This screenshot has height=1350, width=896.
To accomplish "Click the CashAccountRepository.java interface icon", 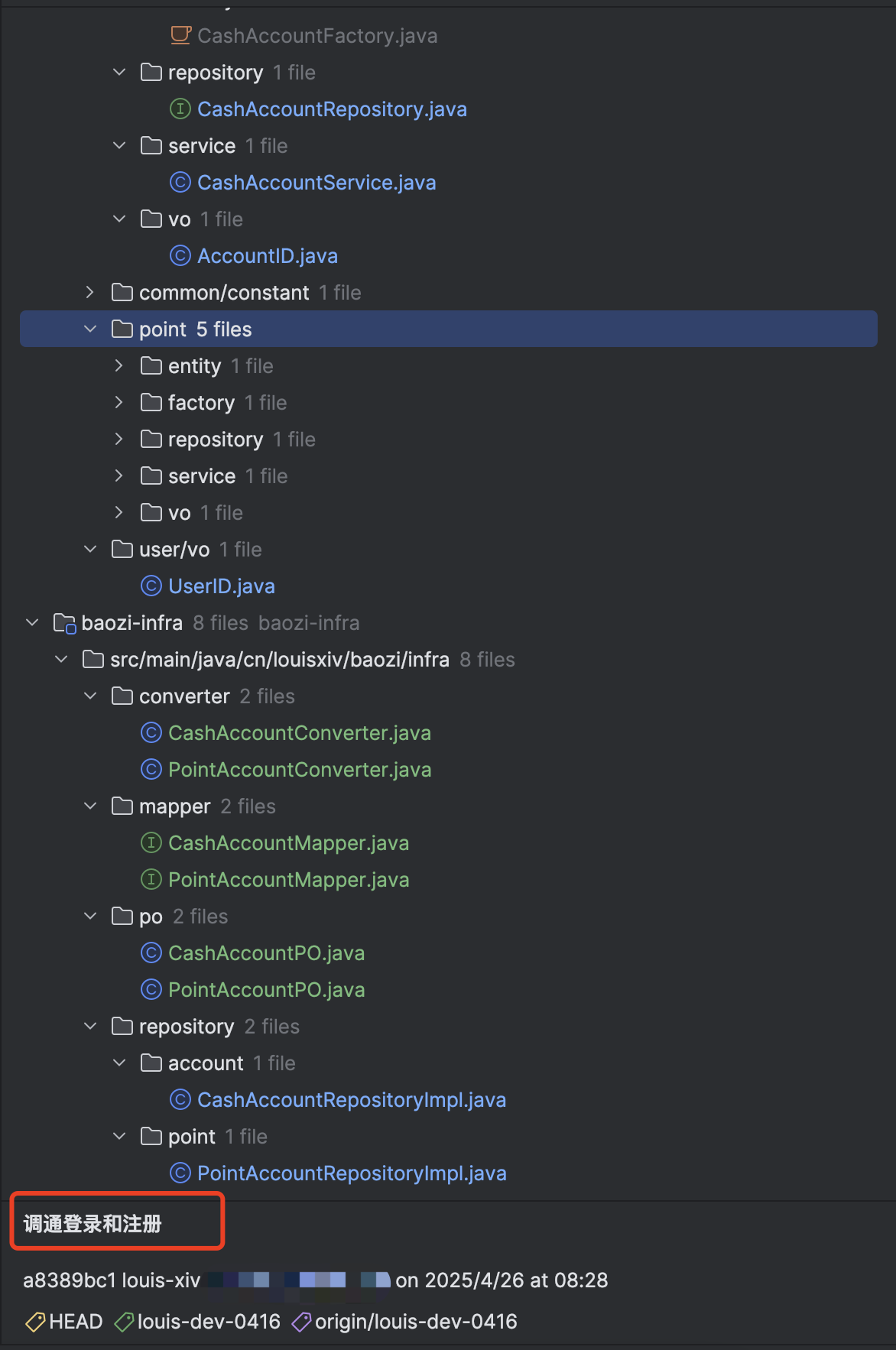I will [180, 109].
